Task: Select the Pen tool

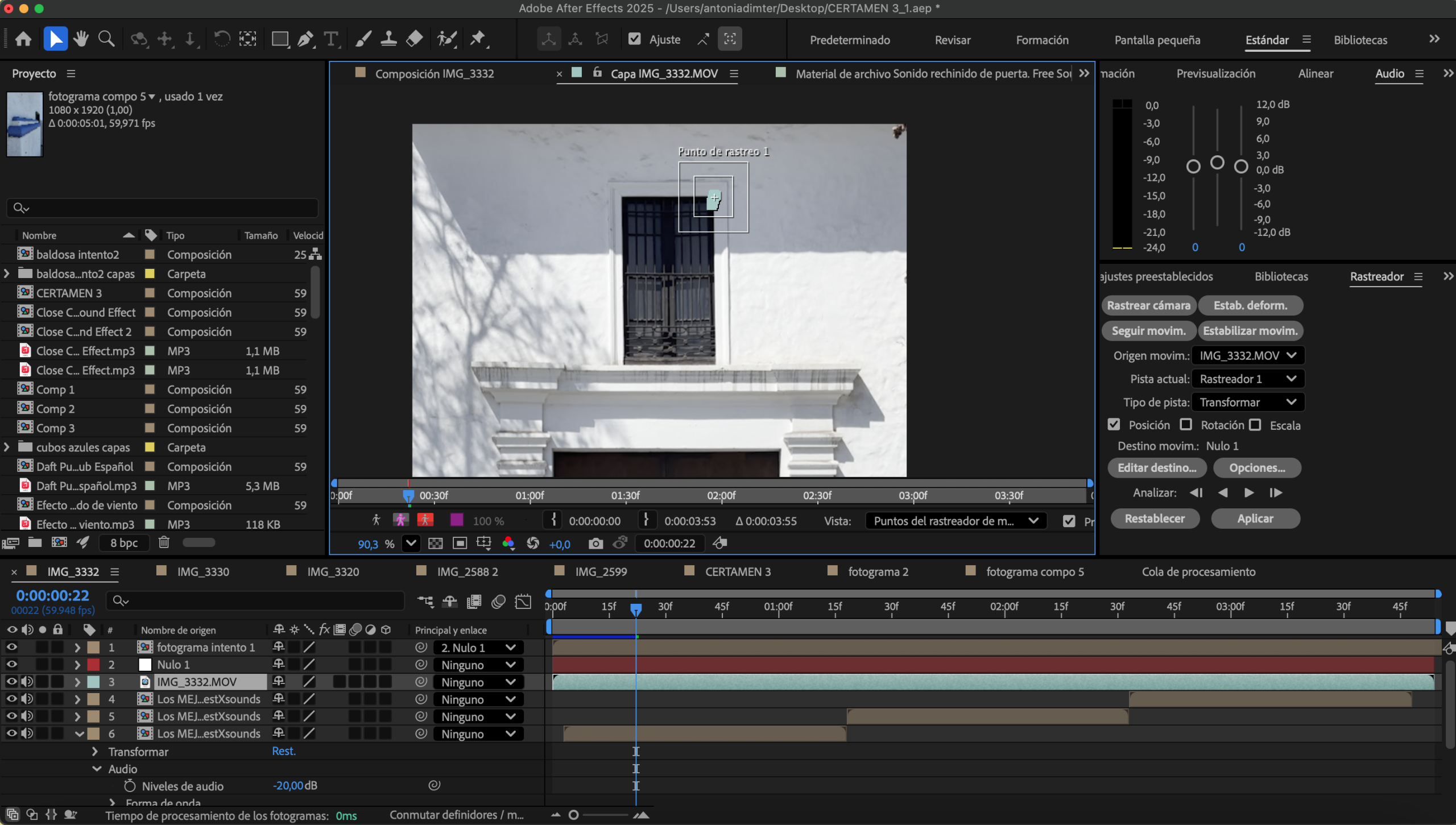Action: pyautogui.click(x=305, y=39)
